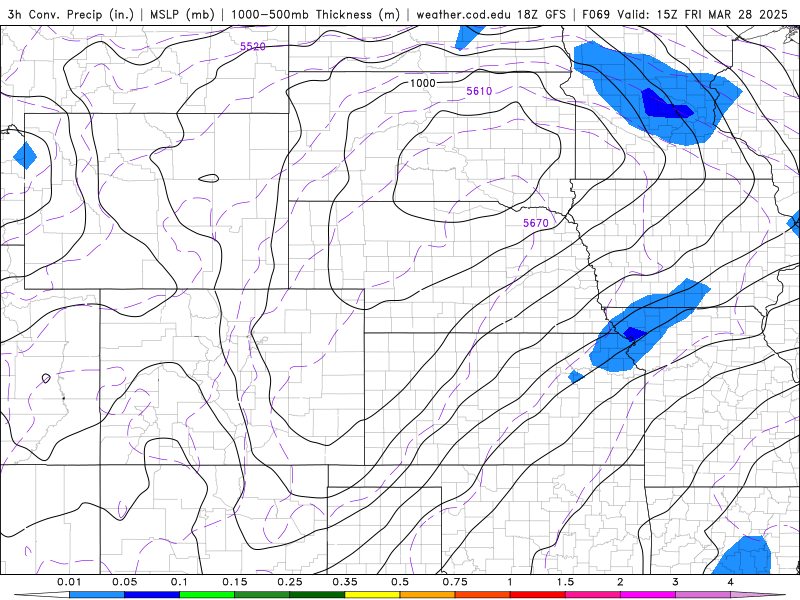Click the 0.5 legend value

point(400,582)
